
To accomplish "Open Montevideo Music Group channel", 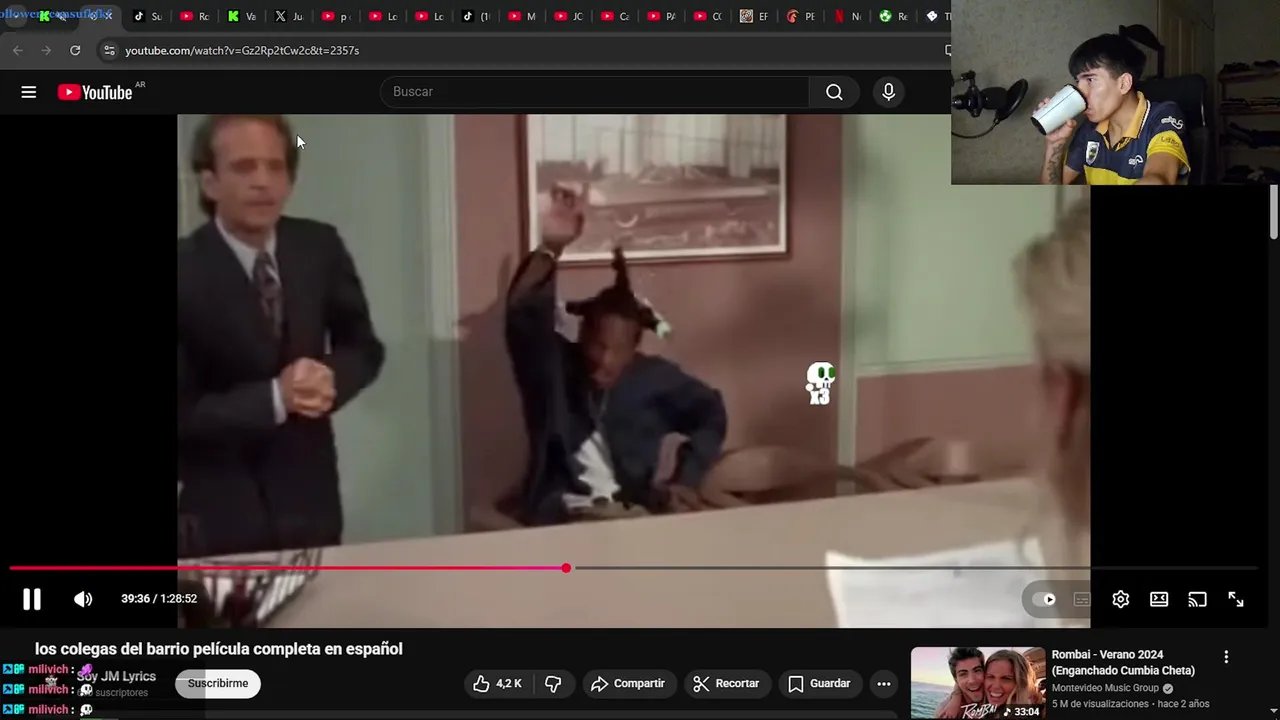I will coord(1105,688).
